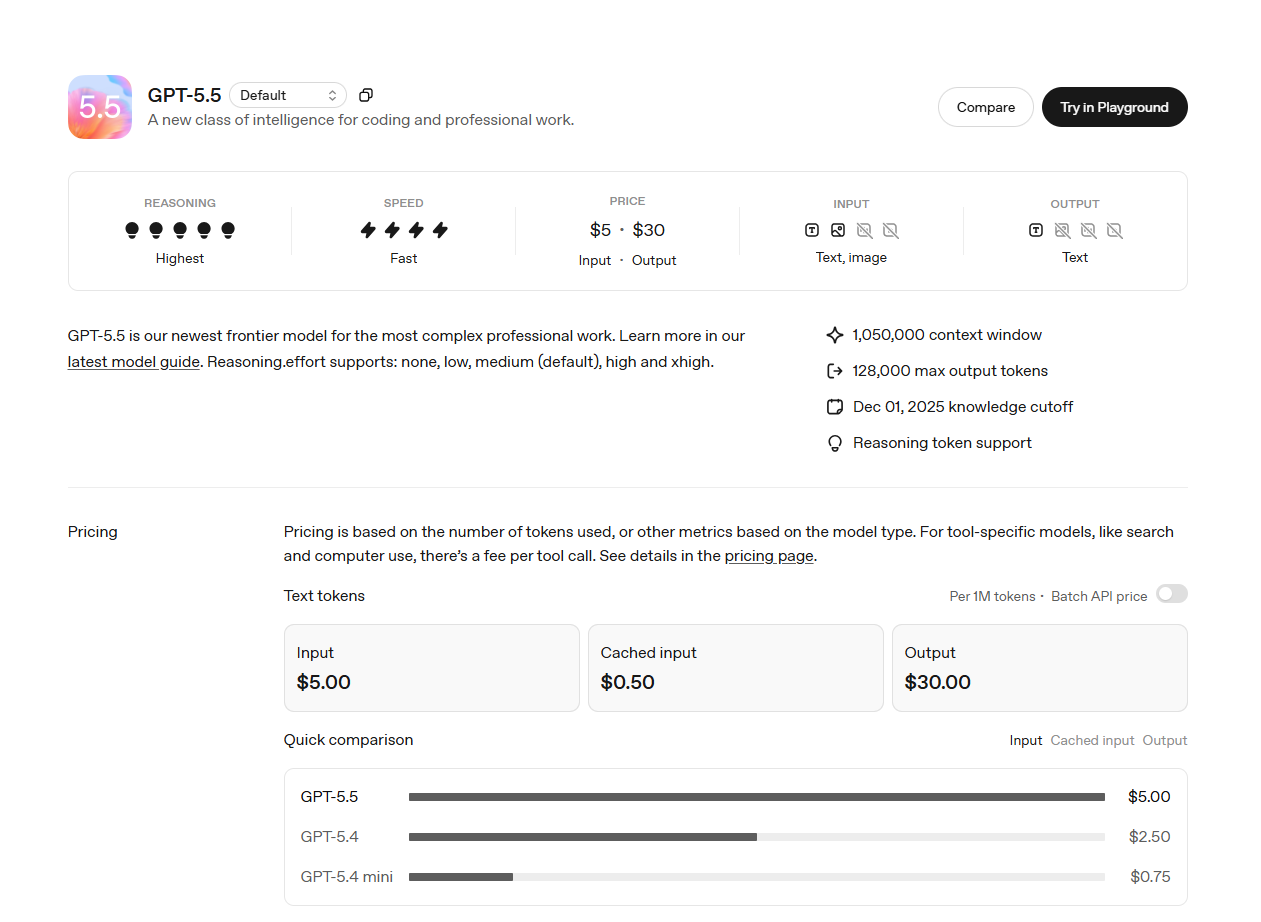This screenshot has width=1261, height=922.
Task: Open the pricing page link
Action: coord(769,556)
